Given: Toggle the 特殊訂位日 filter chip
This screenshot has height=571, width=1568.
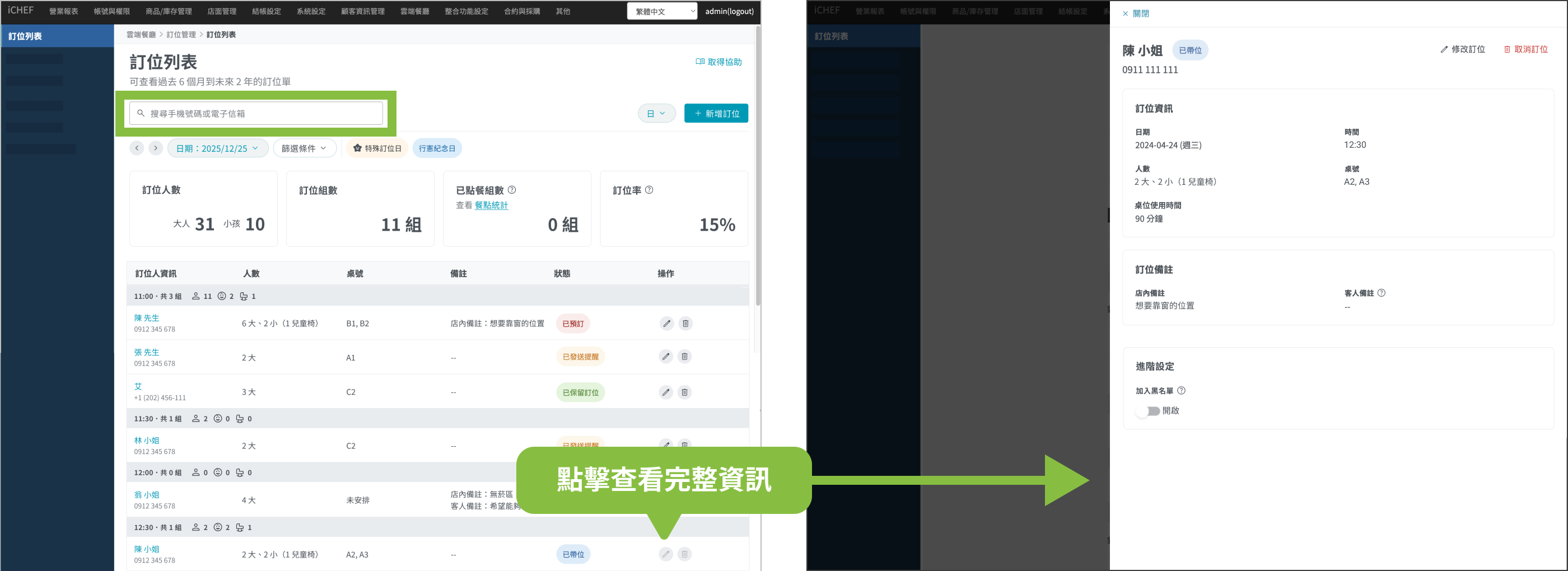Looking at the screenshot, I should (377, 148).
